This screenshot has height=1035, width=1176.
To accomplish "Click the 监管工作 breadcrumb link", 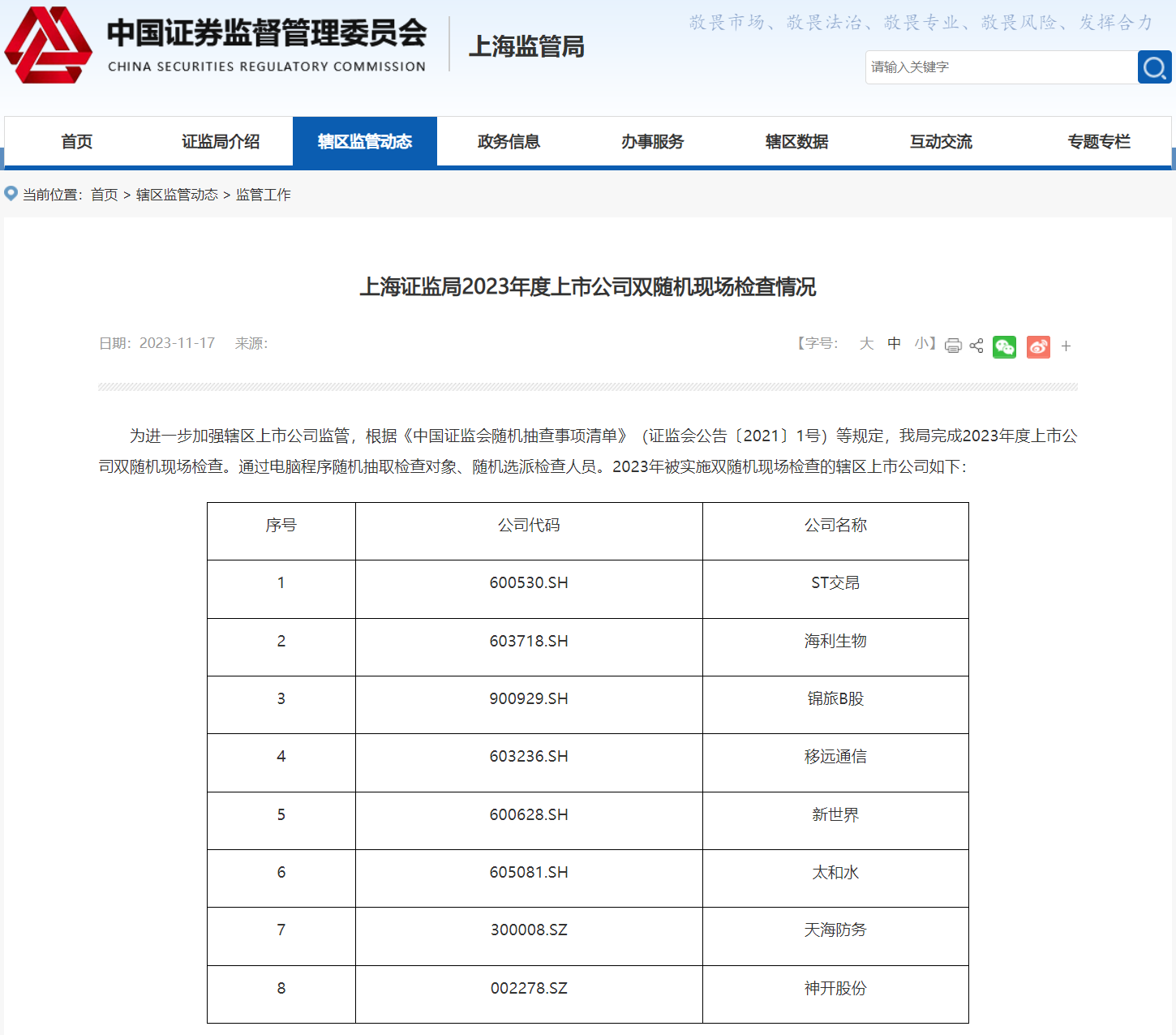I will click(x=264, y=195).
